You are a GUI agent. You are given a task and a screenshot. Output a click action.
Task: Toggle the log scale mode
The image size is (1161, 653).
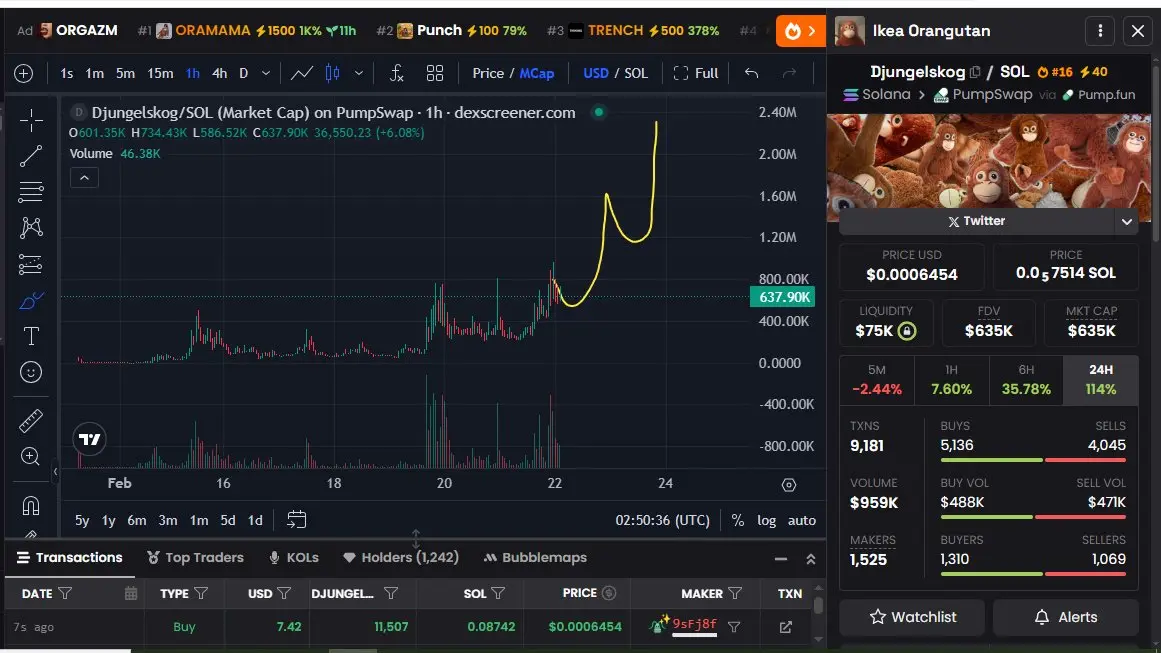[x=766, y=520]
